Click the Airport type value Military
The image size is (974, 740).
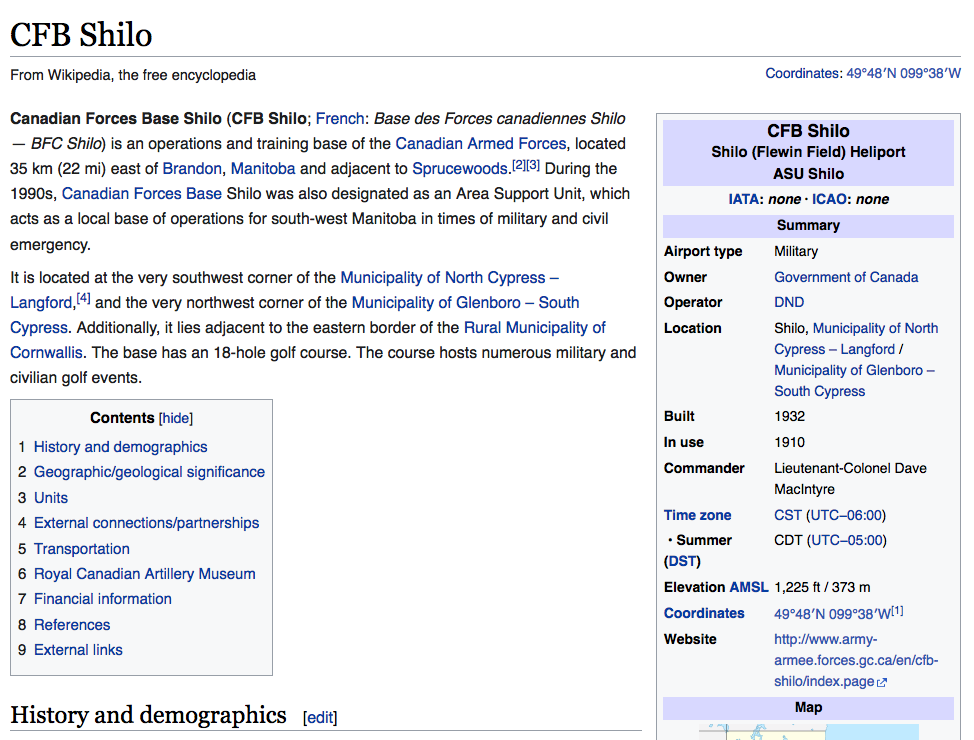[796, 252]
